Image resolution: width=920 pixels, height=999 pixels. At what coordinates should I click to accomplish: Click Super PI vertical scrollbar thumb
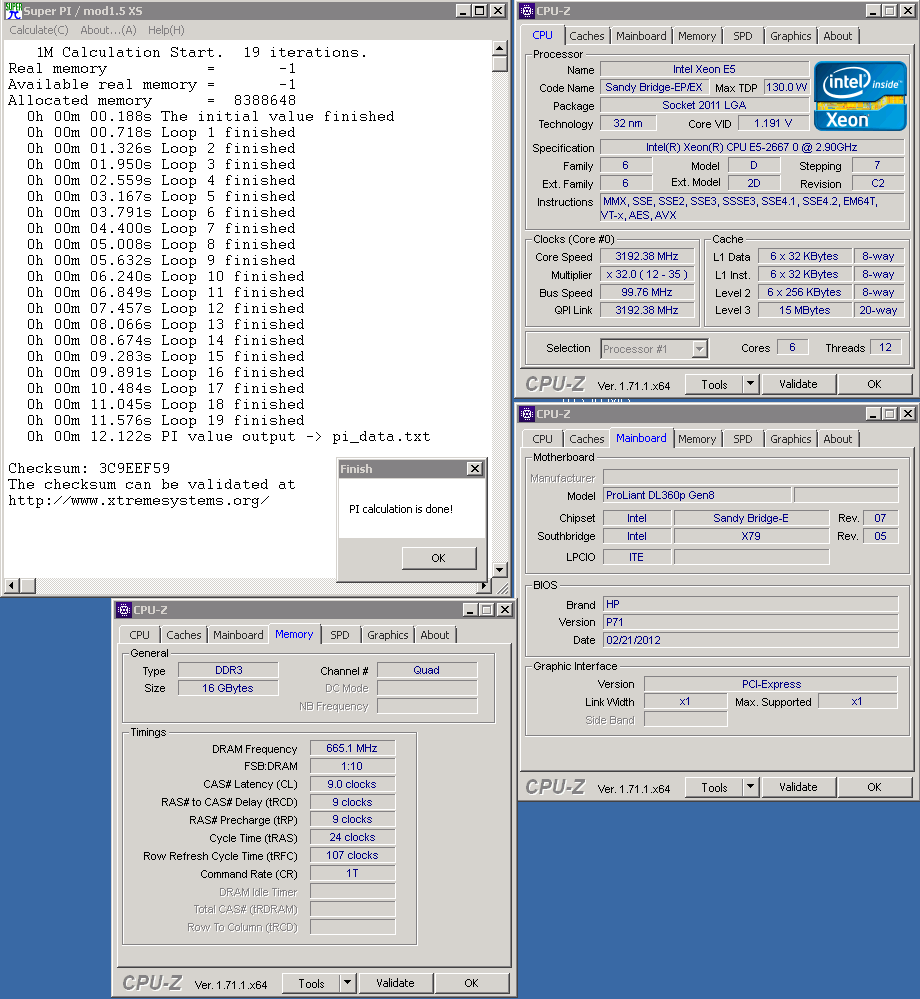[500, 64]
